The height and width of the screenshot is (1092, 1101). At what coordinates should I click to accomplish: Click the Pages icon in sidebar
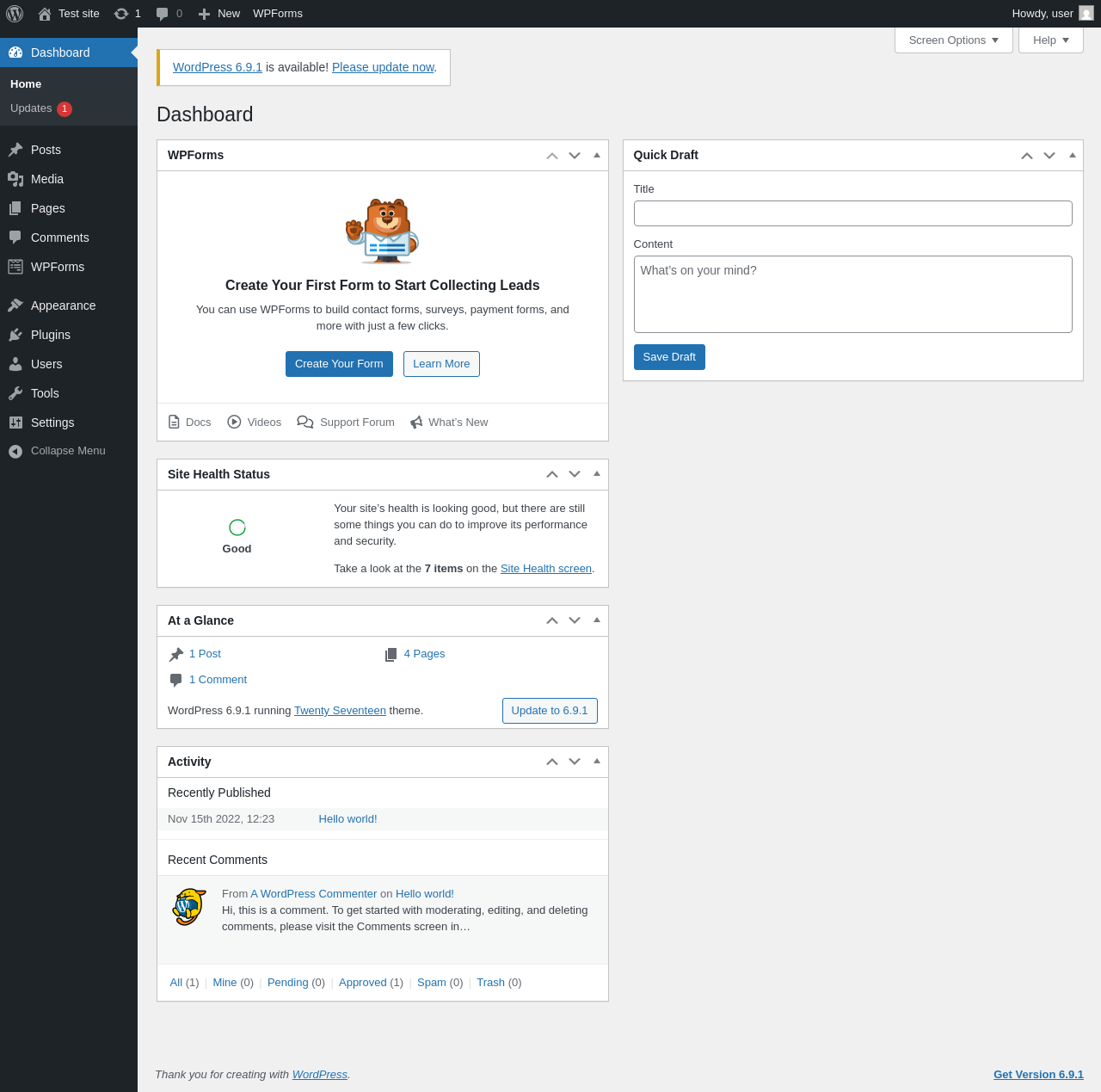[15, 208]
